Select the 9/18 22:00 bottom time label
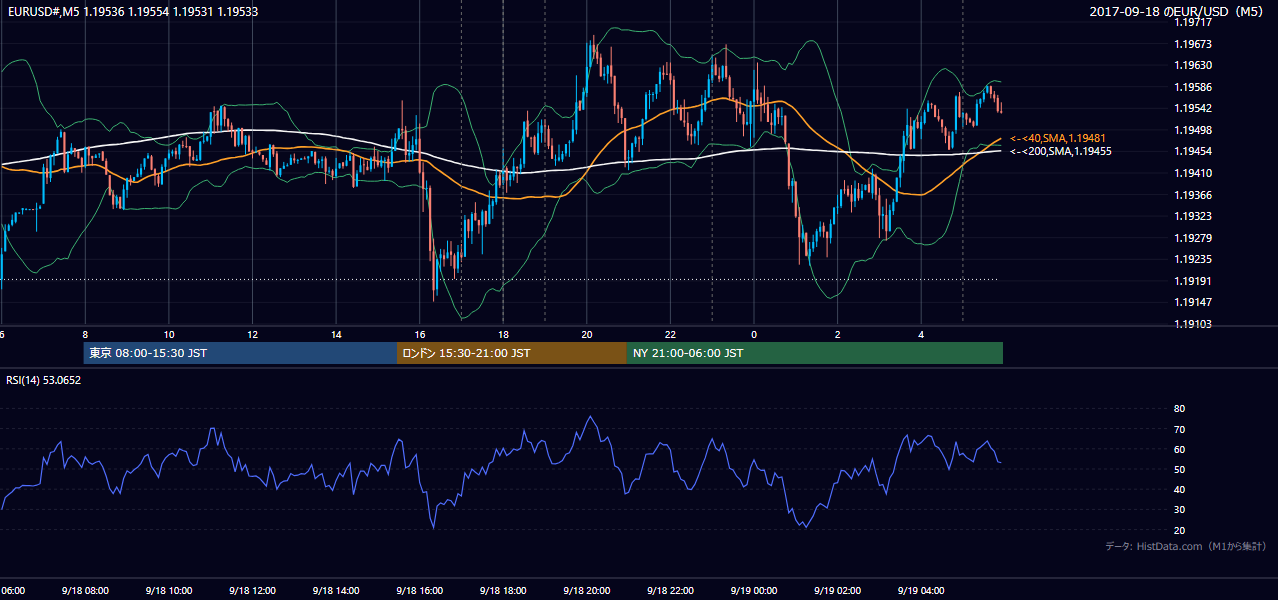This screenshot has width=1278, height=600. (x=670, y=591)
